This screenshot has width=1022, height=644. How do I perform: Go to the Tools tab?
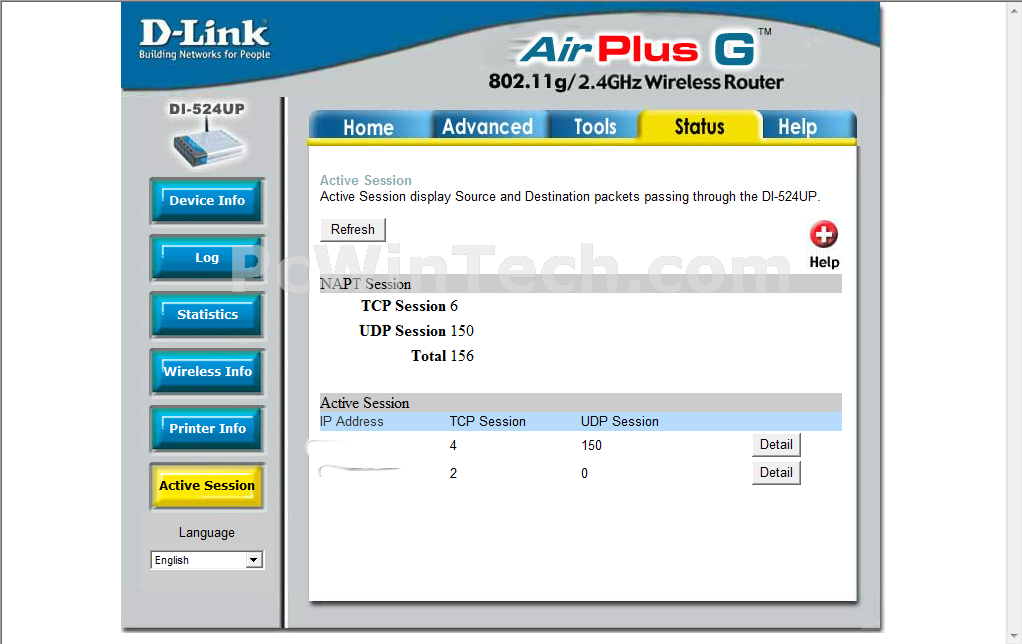point(595,126)
